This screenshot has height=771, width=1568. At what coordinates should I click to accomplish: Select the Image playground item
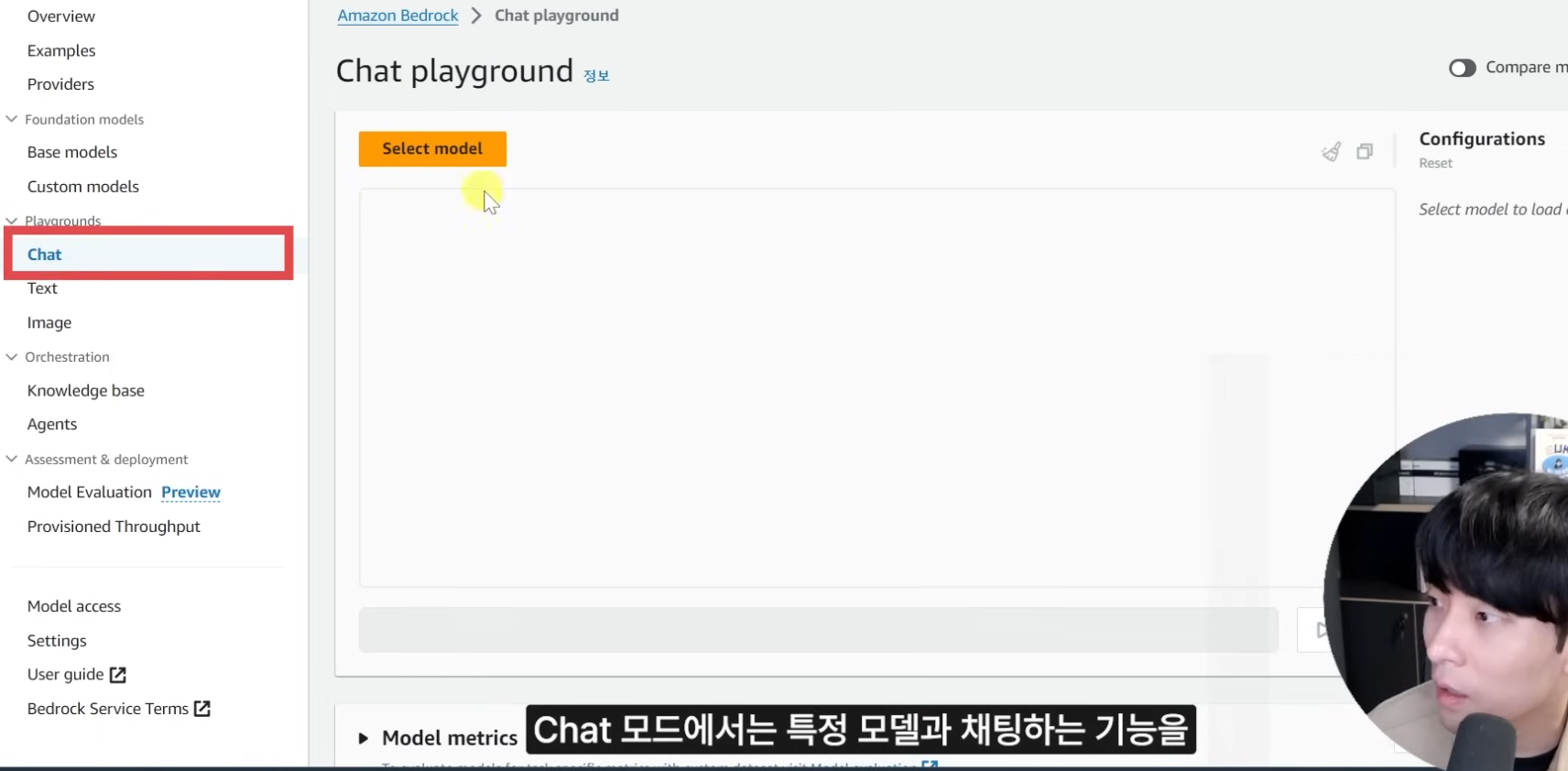(49, 322)
